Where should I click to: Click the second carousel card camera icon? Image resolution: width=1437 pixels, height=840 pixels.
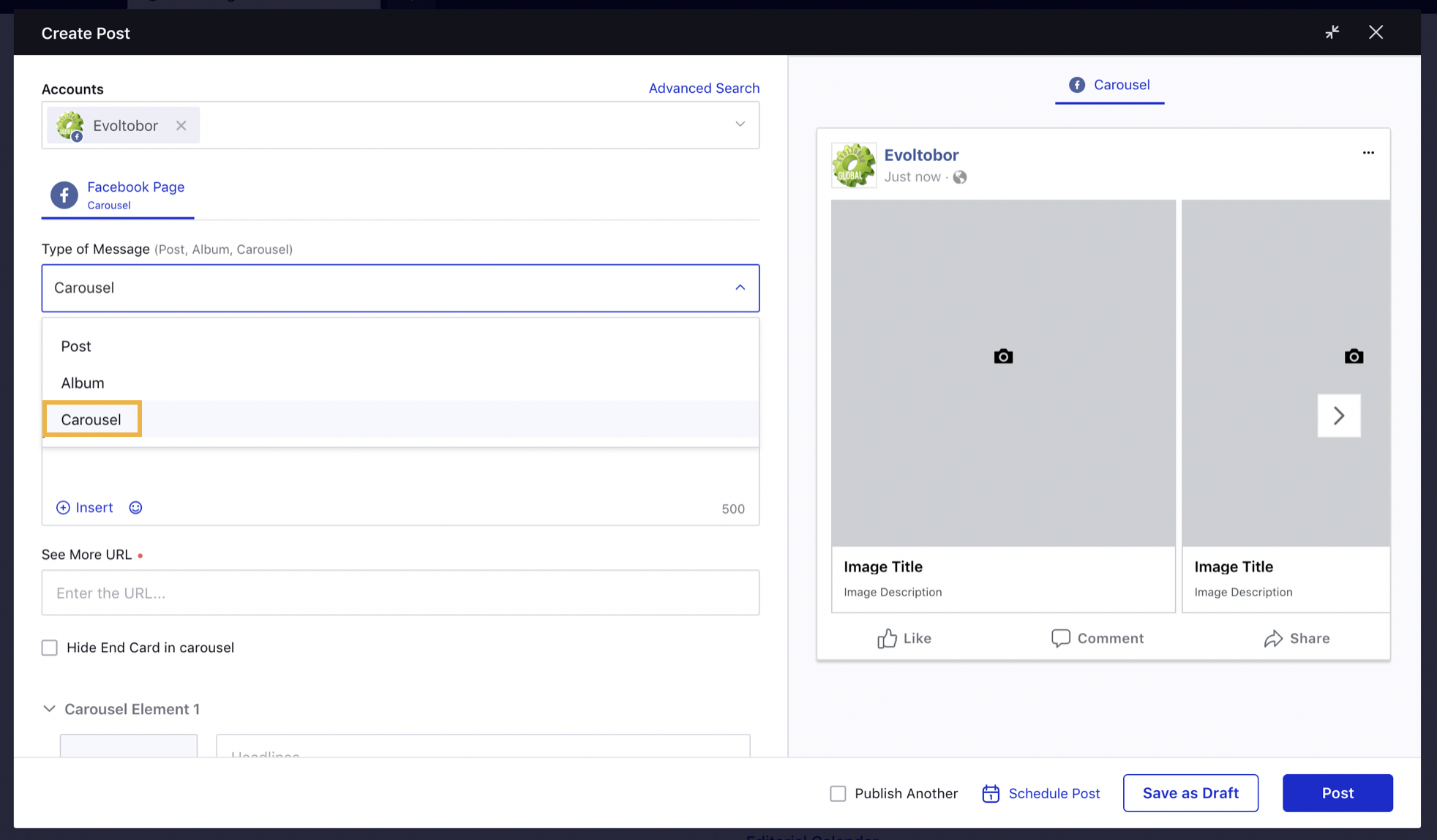tap(1354, 356)
